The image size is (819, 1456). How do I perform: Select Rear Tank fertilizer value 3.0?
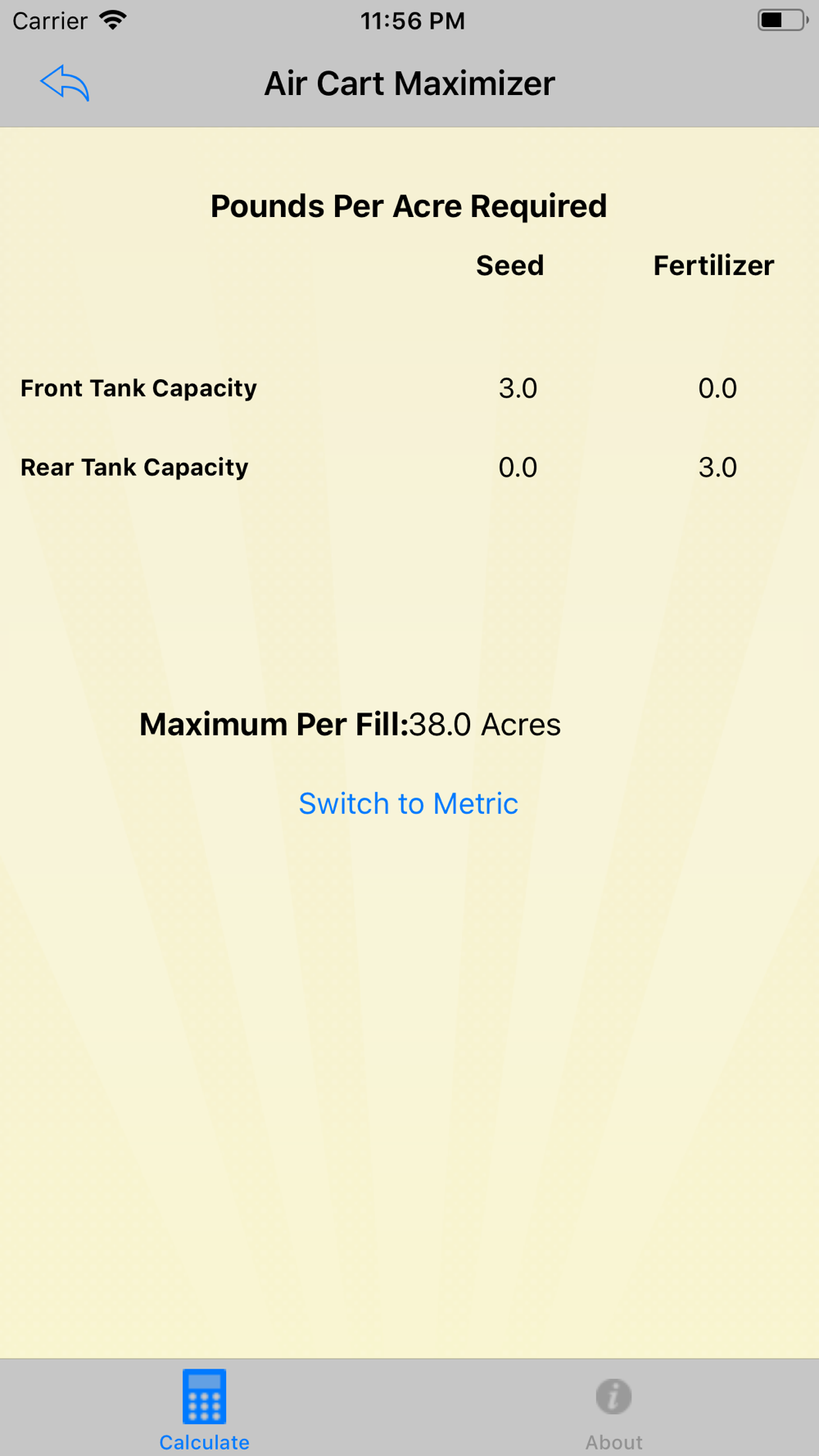pyautogui.click(x=717, y=468)
